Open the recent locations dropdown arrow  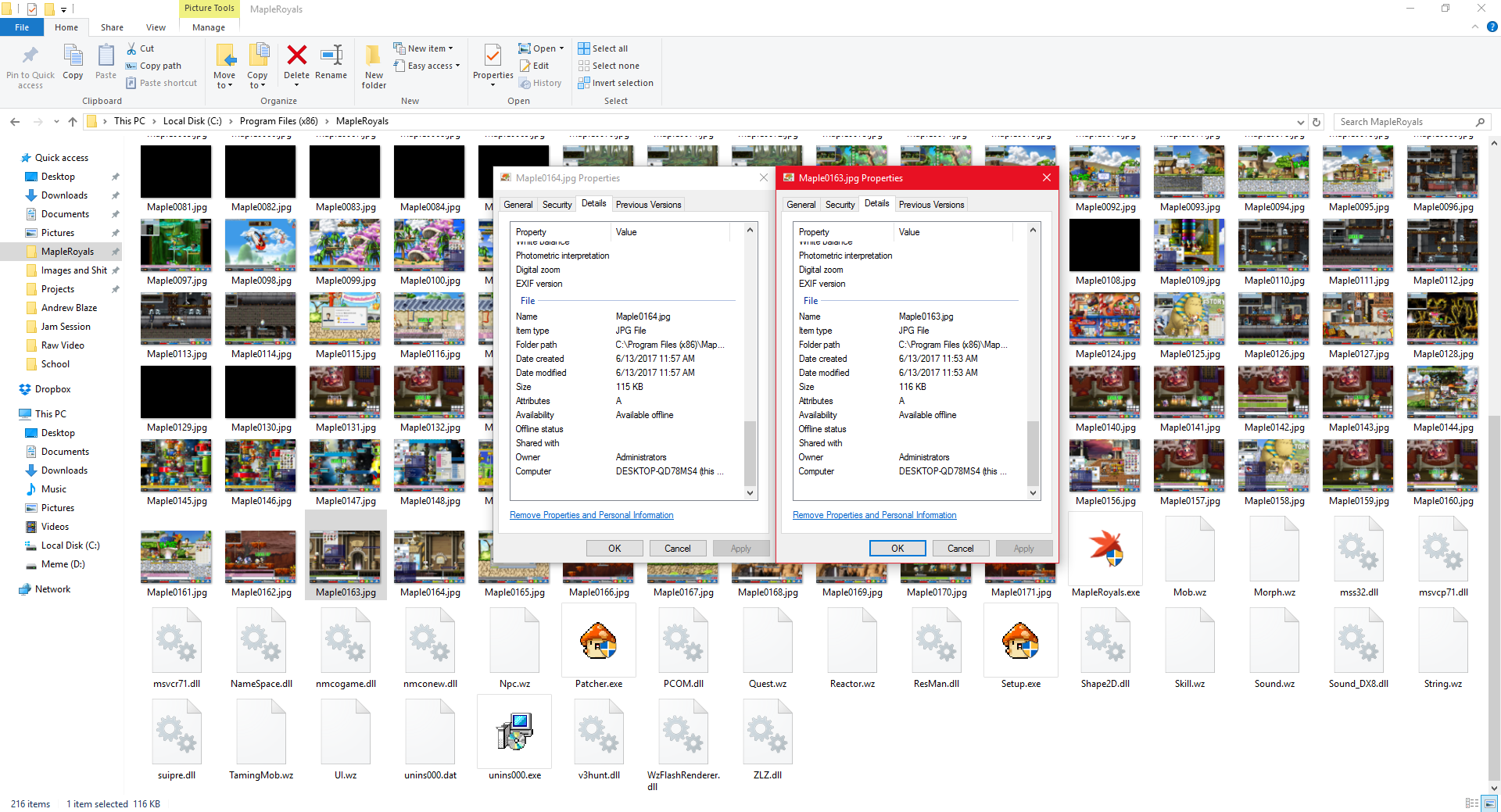click(56, 122)
